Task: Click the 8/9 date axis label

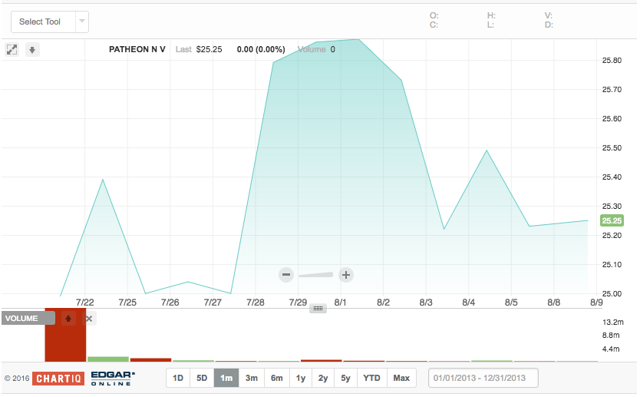Action: (x=596, y=302)
